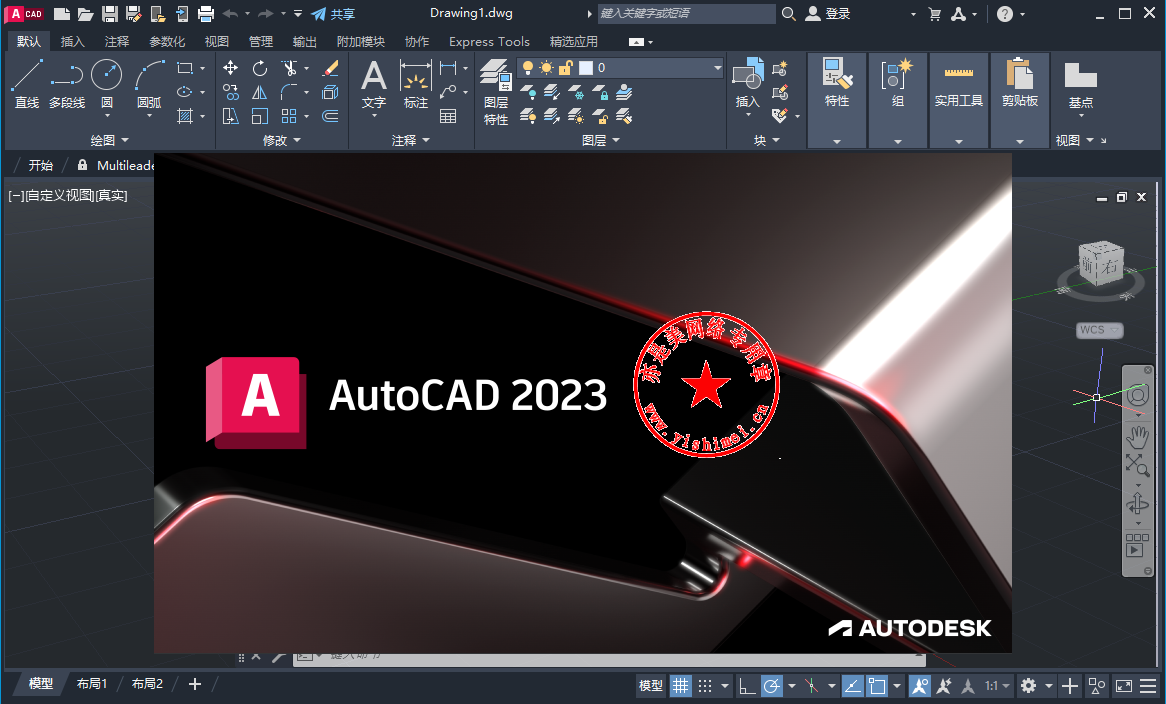
Task: Click the Move tool in Modify panel
Action: pyautogui.click(x=231, y=68)
